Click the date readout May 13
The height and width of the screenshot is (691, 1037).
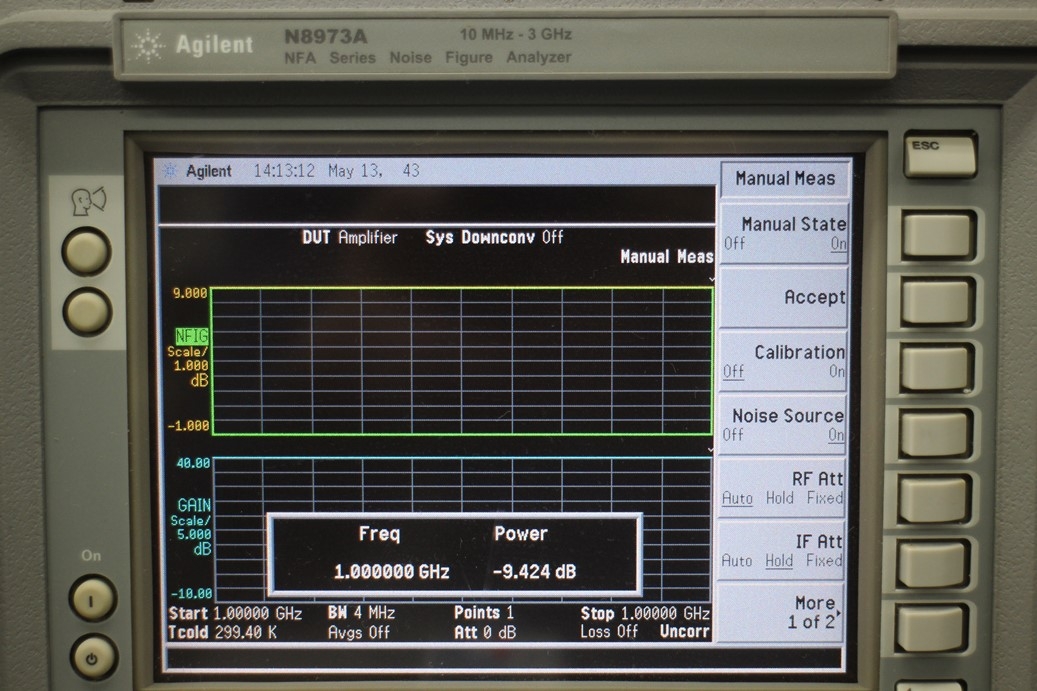click(354, 171)
